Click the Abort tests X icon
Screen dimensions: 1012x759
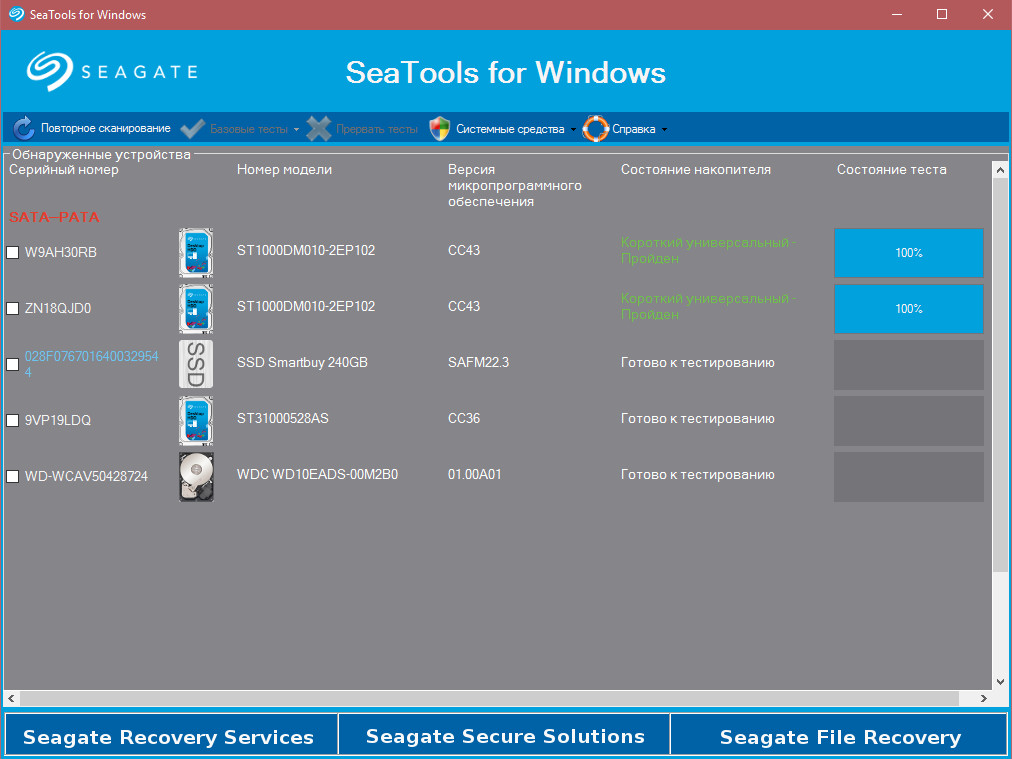(x=319, y=128)
